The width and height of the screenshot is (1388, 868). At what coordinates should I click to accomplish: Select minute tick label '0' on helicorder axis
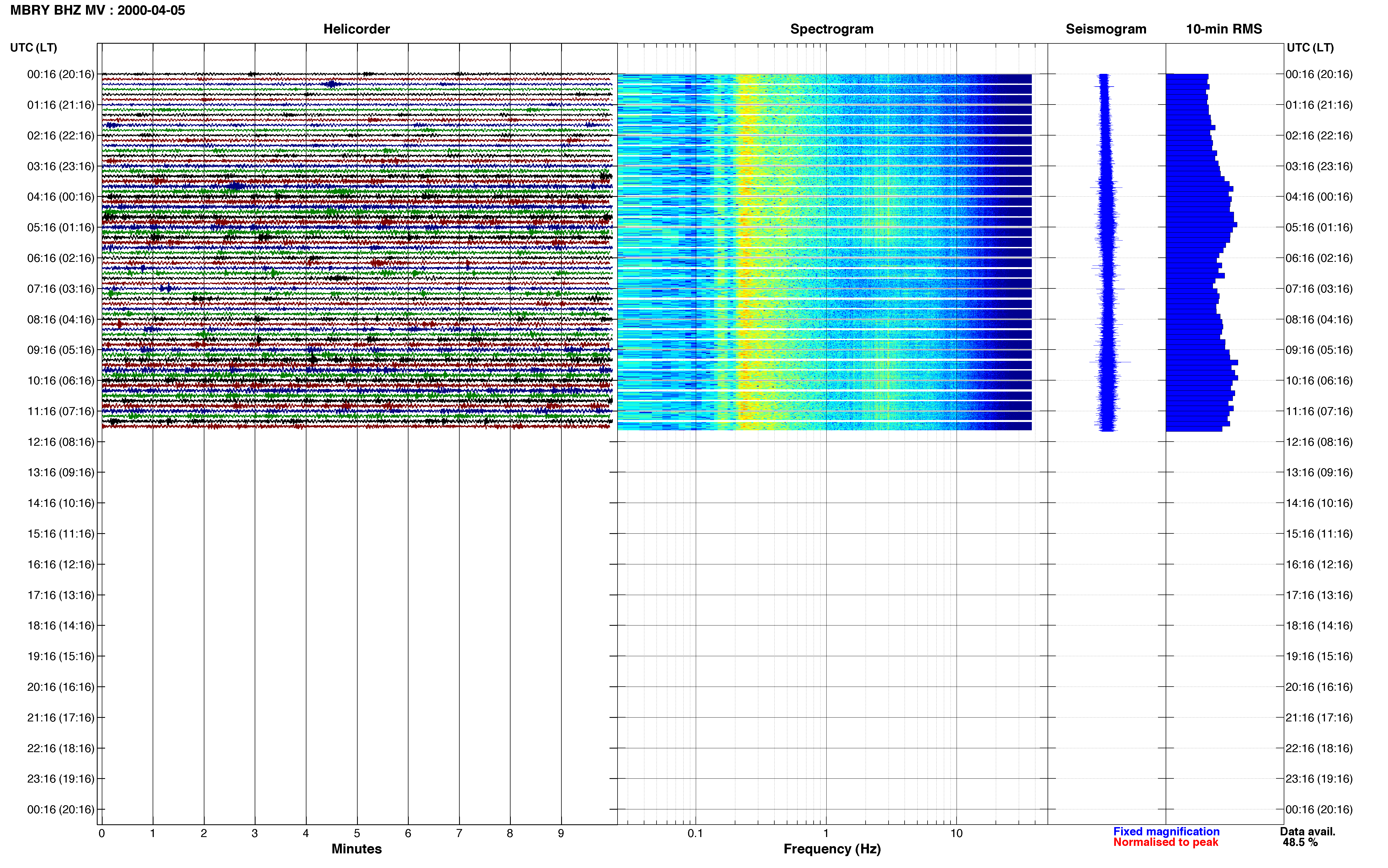[x=101, y=833]
